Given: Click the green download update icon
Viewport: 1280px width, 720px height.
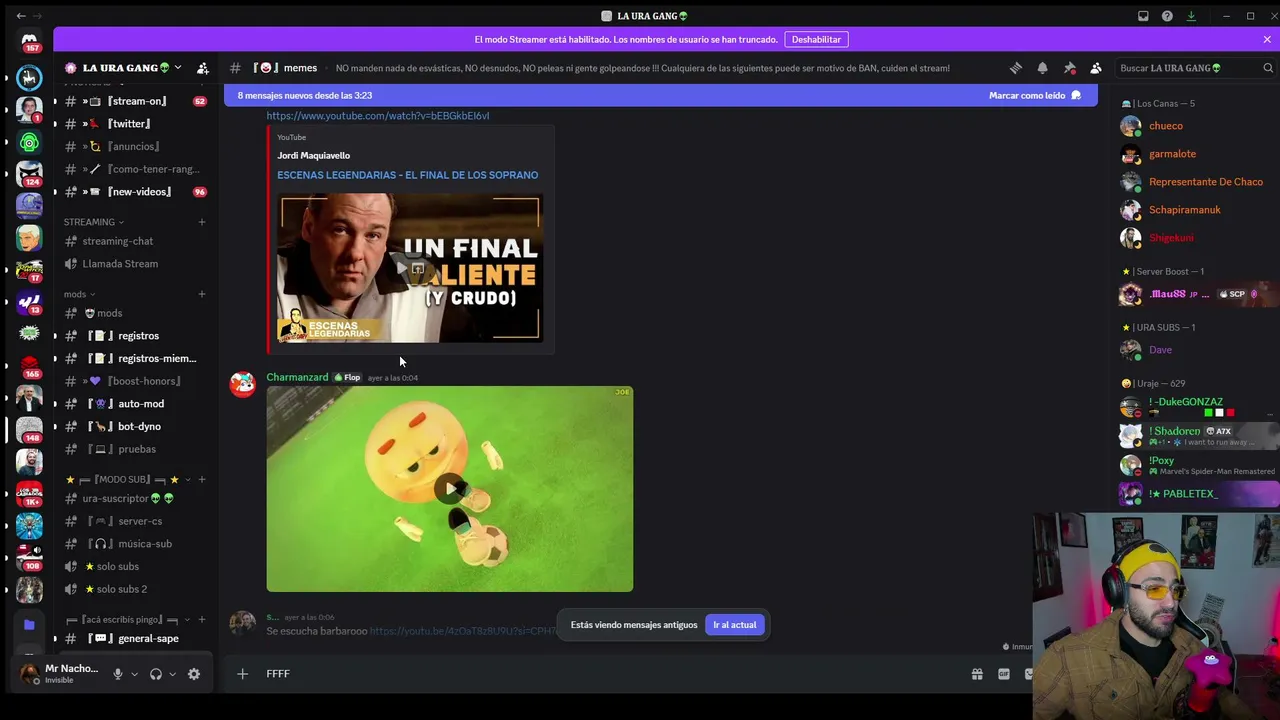Looking at the screenshot, I should 1191,16.
